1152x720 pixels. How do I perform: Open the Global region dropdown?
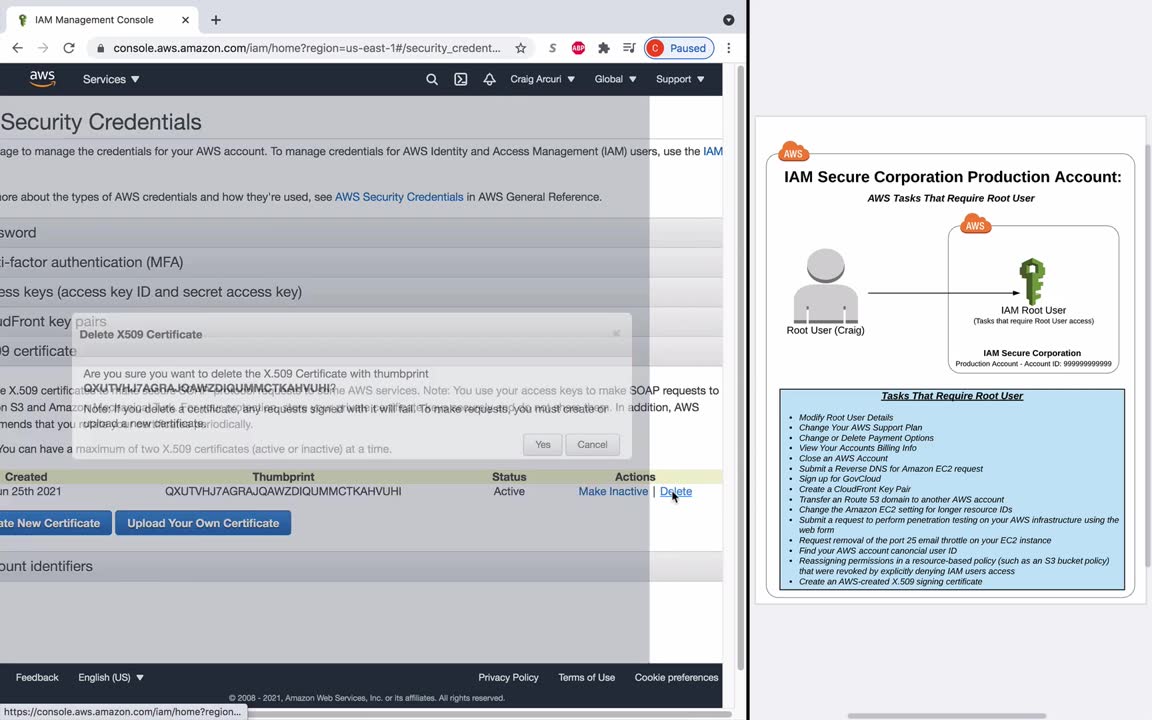[615, 79]
